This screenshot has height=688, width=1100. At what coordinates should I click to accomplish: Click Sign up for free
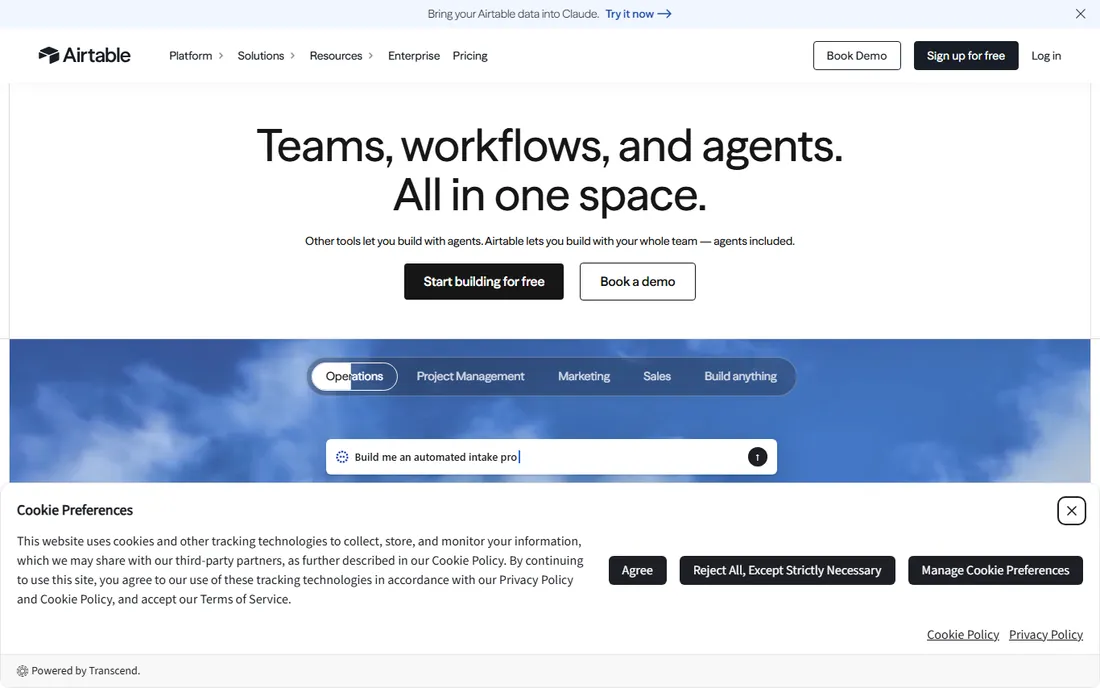point(965,55)
